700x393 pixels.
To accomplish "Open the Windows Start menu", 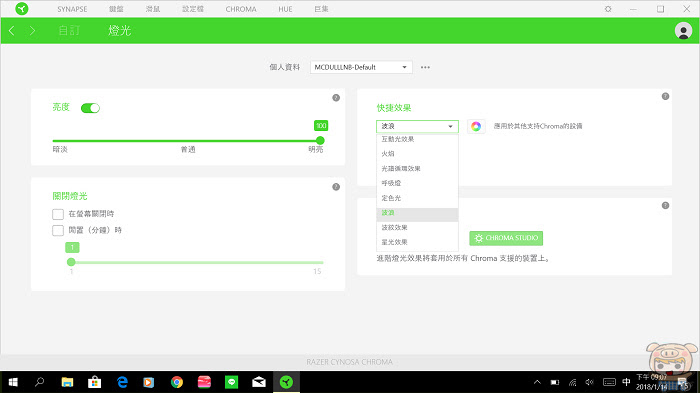I will (x=13, y=382).
